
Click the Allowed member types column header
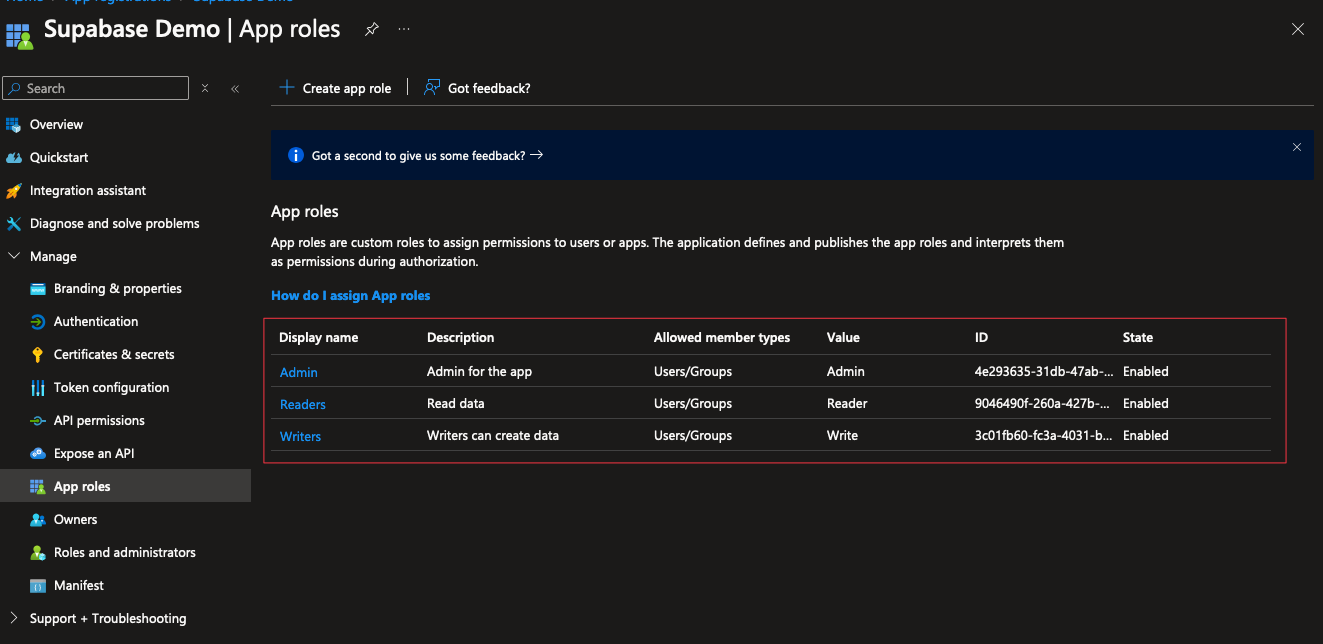pos(722,338)
